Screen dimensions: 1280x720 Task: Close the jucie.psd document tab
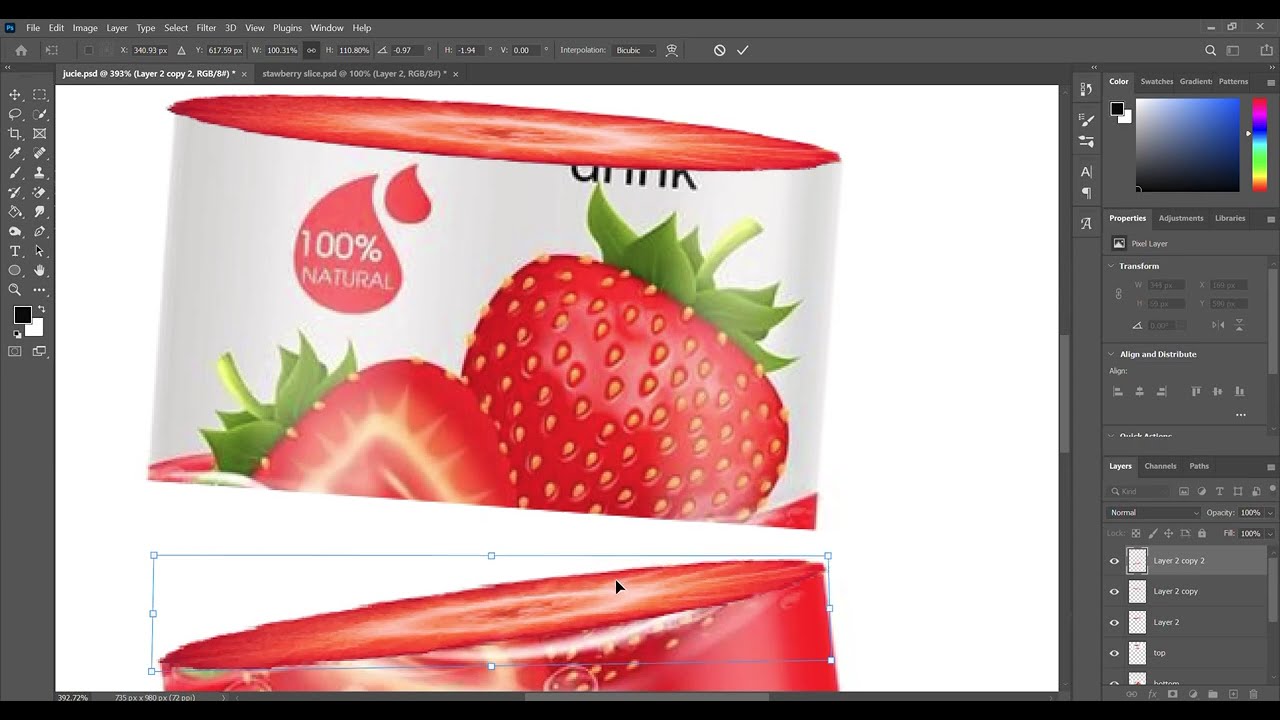pyautogui.click(x=245, y=74)
